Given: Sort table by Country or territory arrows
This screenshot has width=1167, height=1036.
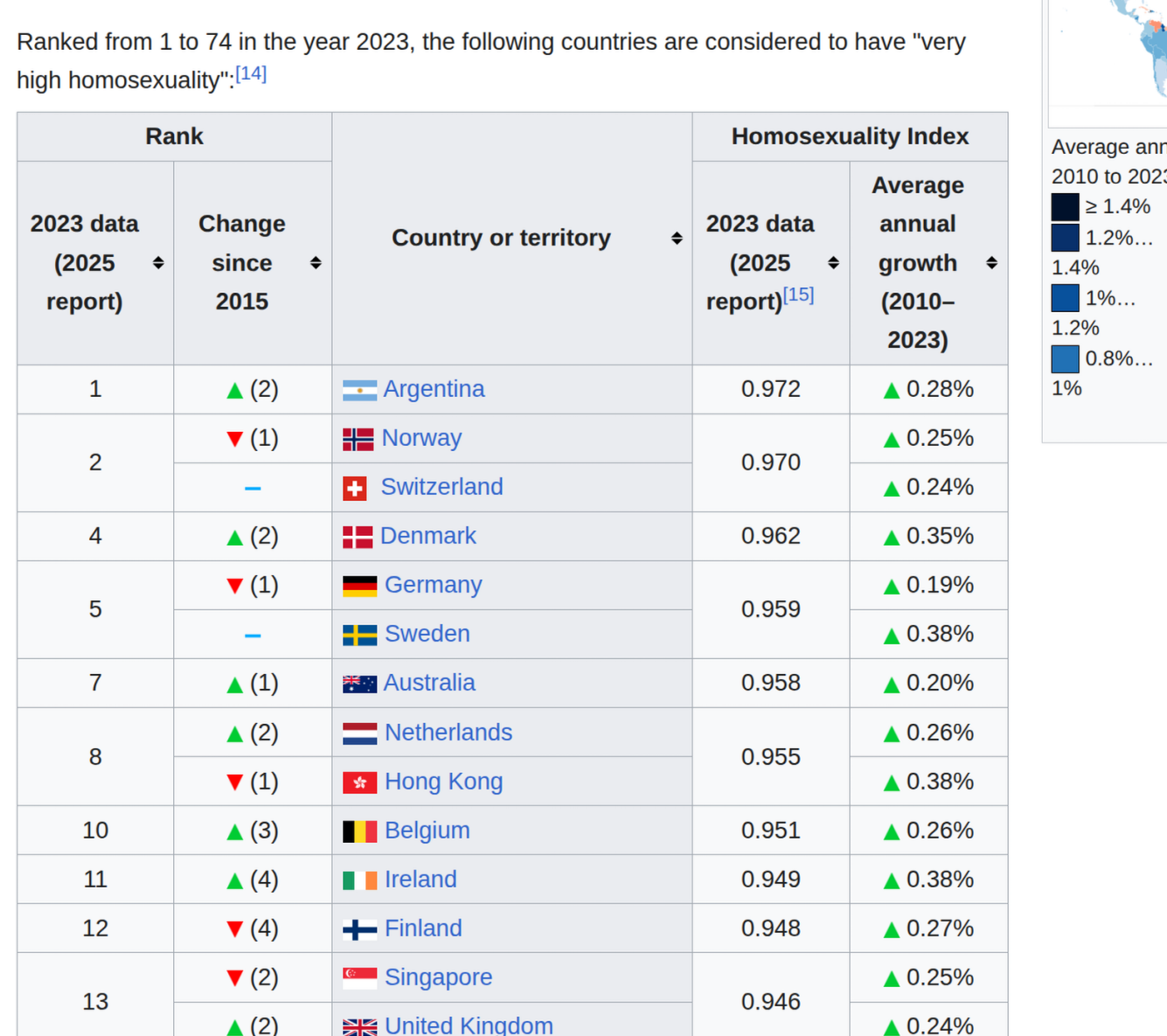Looking at the screenshot, I should pyautogui.click(x=677, y=239).
